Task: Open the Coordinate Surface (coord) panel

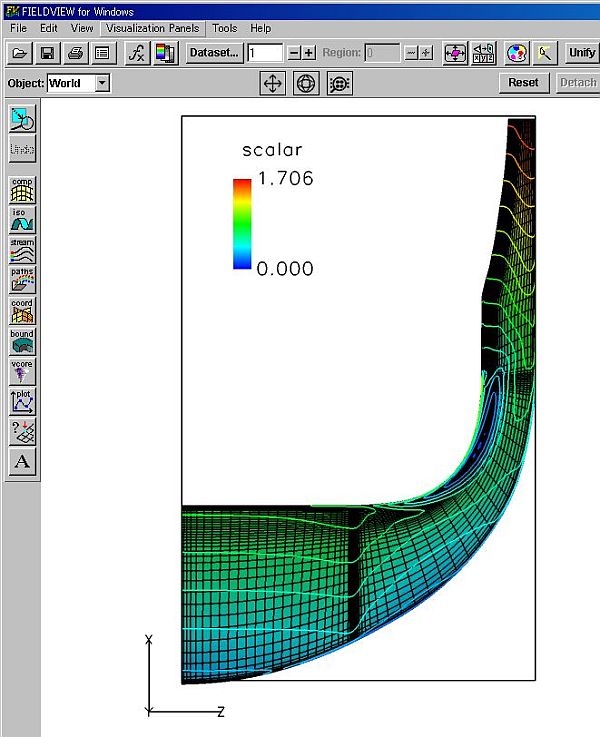Action: click(x=22, y=310)
